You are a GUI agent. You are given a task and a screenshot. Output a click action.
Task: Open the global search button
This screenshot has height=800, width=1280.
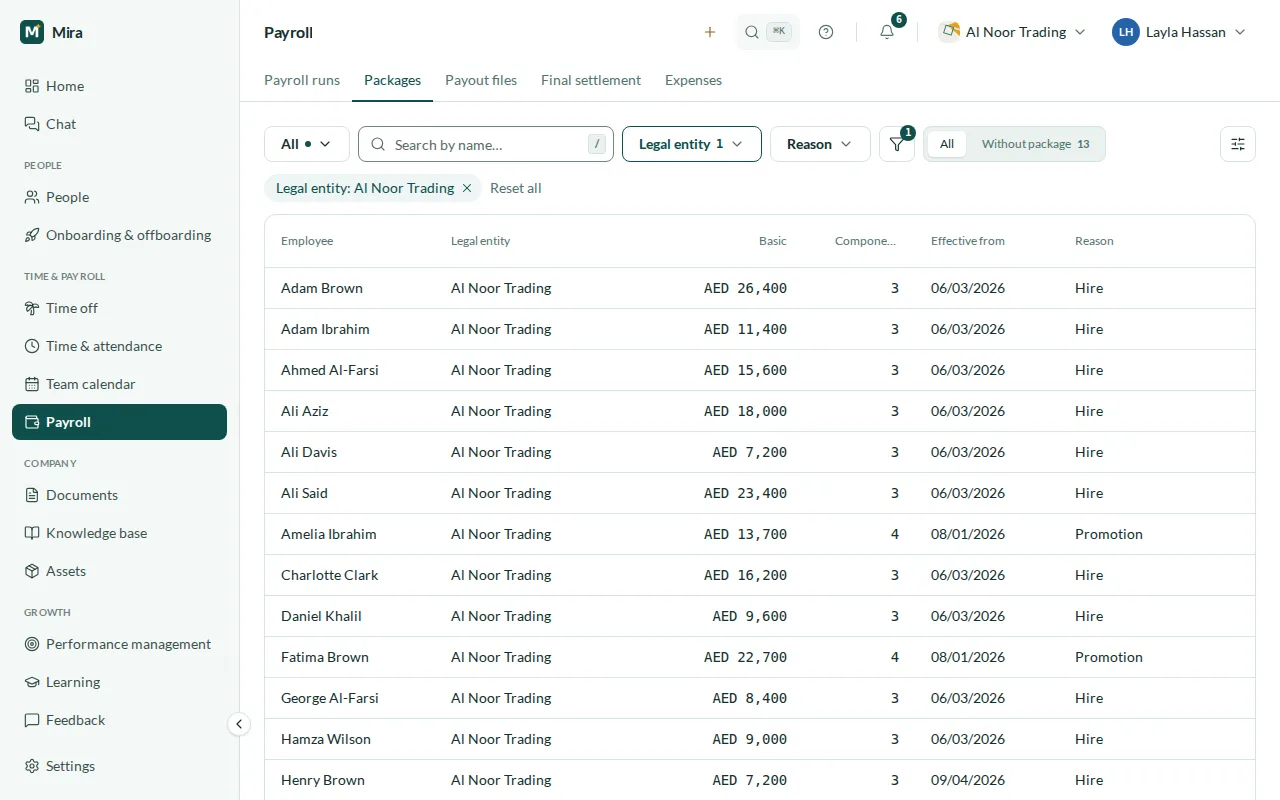768,32
